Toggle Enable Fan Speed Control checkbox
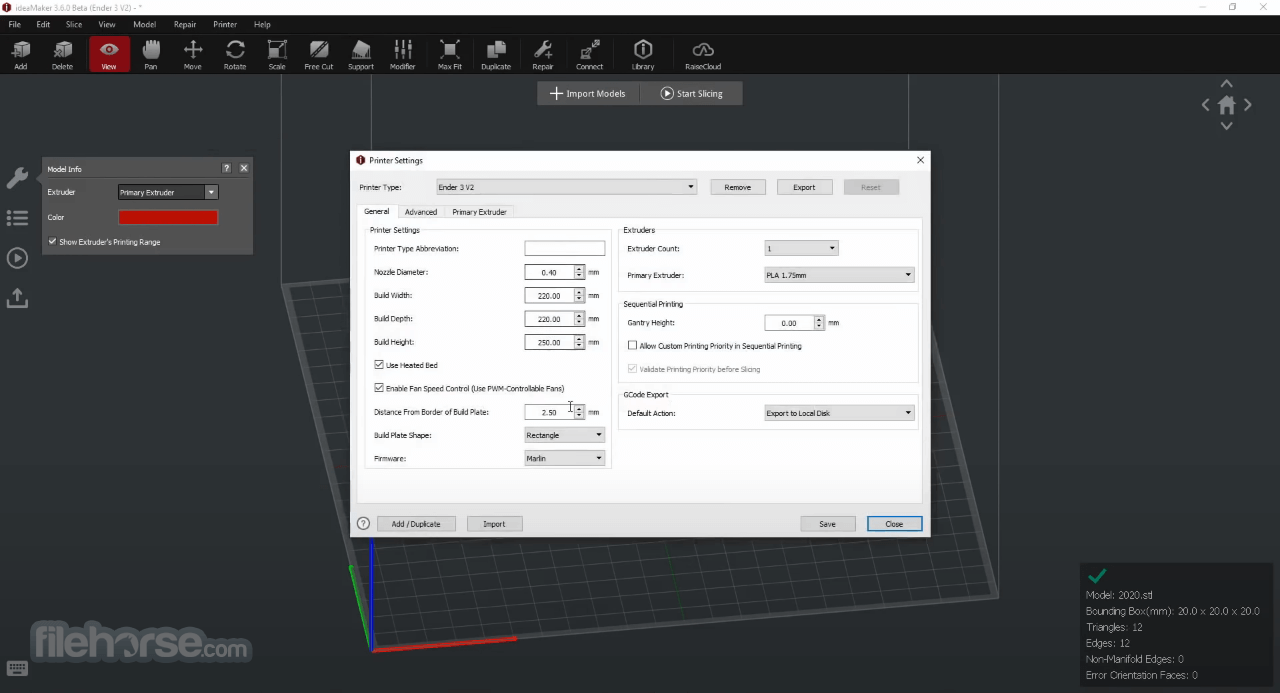The height and width of the screenshot is (693, 1280). coord(379,388)
